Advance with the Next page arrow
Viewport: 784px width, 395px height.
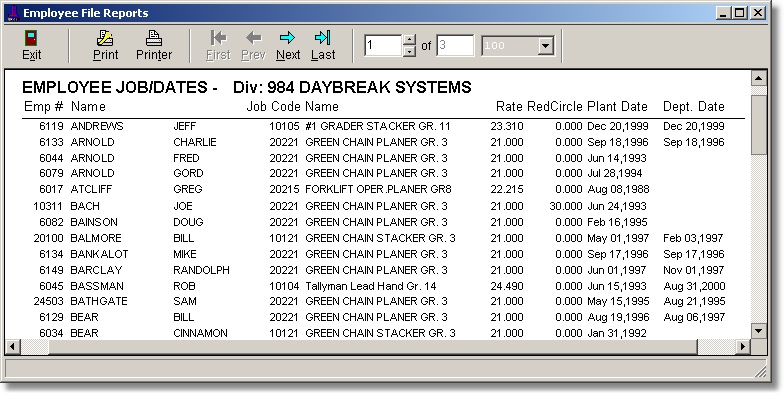pos(288,38)
